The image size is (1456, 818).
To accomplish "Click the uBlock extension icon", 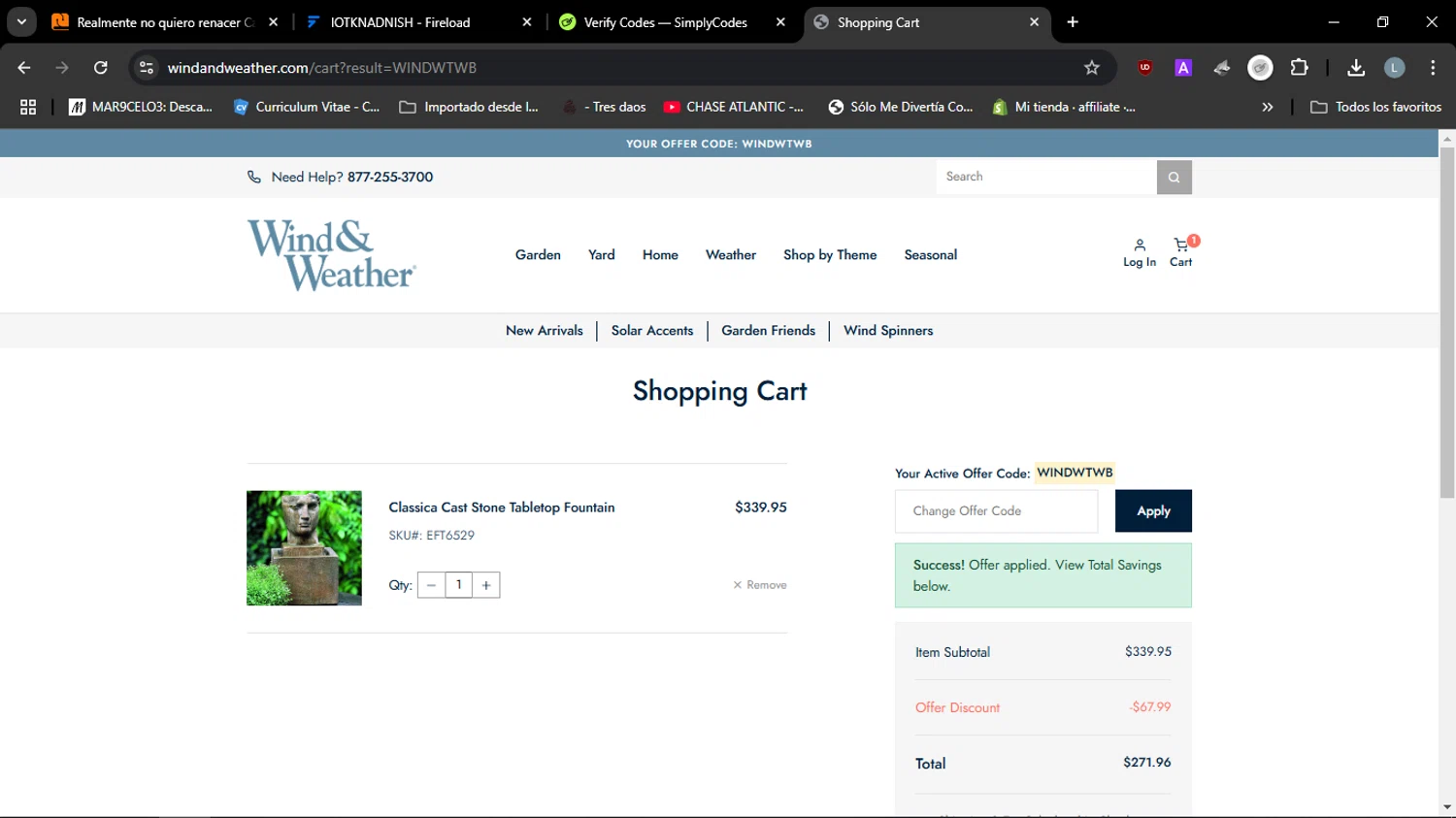I will (x=1145, y=68).
